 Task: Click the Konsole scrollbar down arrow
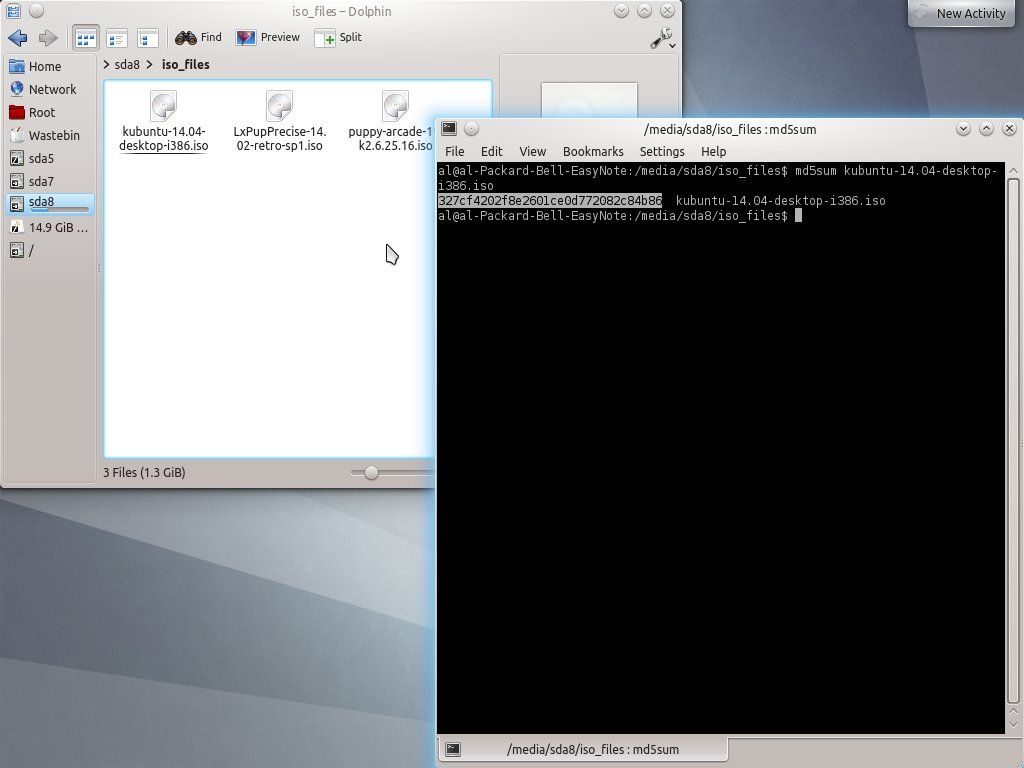tap(1014, 724)
